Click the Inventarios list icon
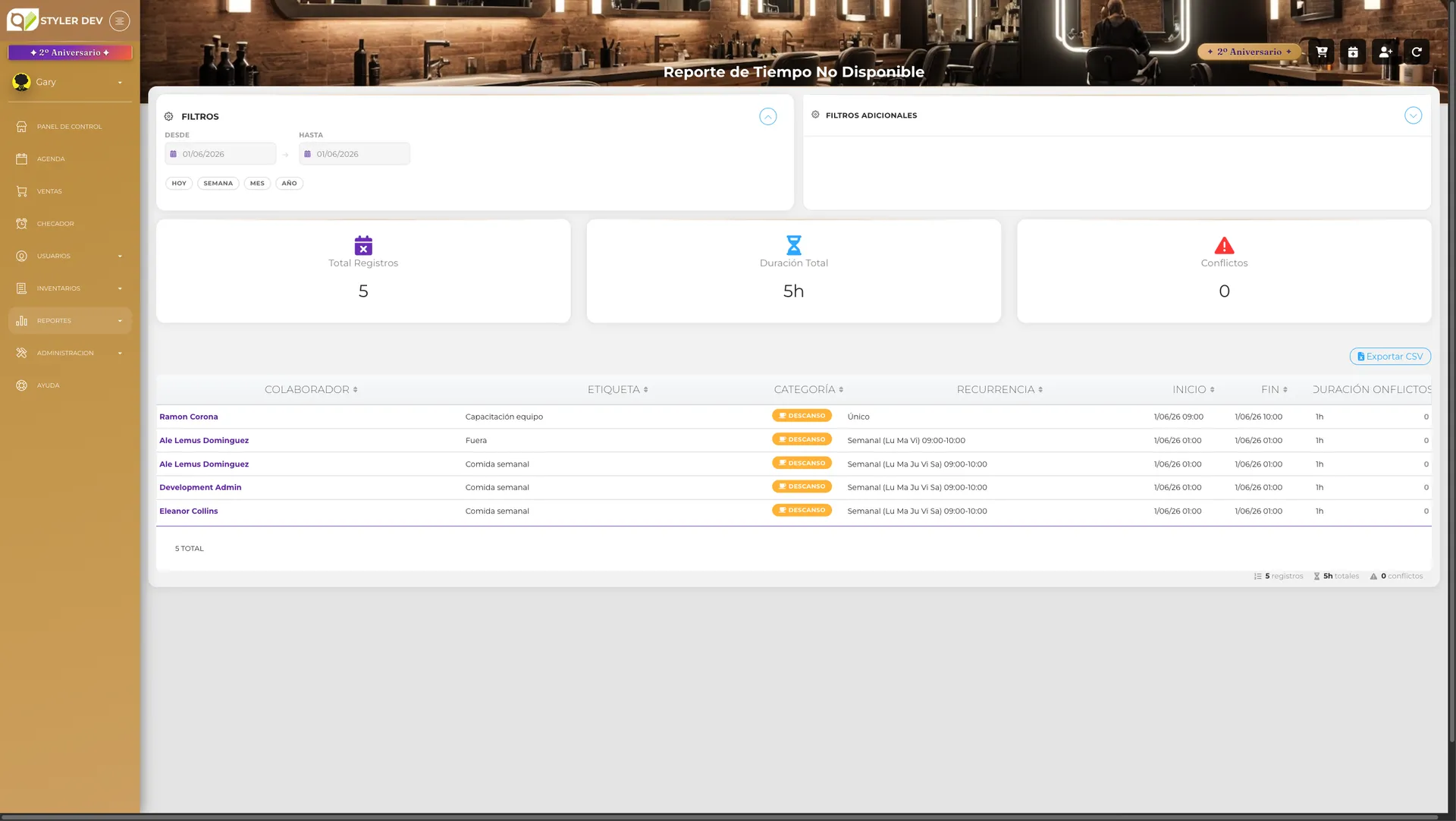The image size is (1456, 821). [21, 288]
